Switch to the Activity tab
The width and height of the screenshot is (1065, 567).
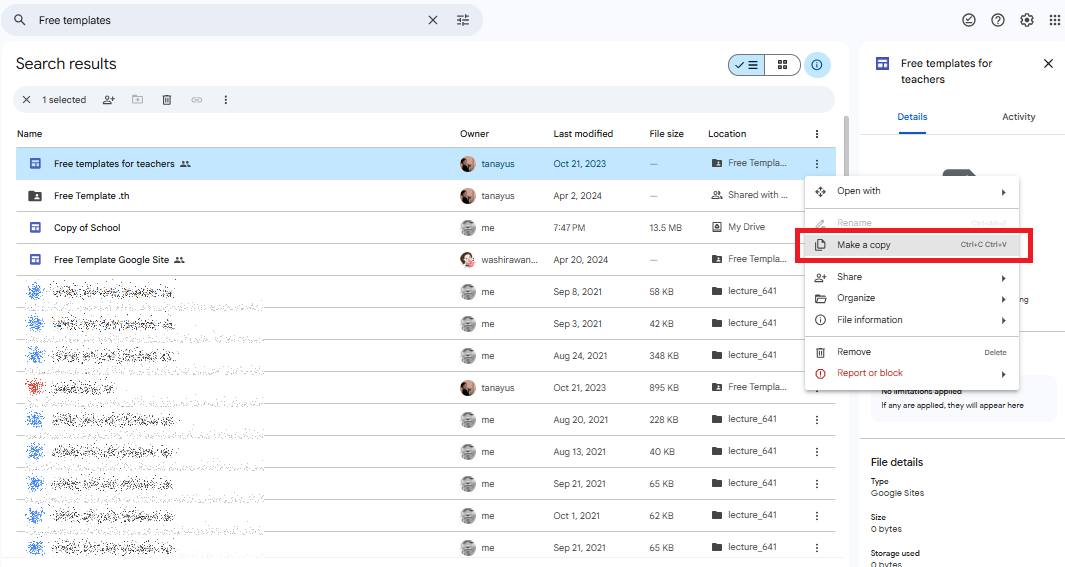[x=1018, y=117]
